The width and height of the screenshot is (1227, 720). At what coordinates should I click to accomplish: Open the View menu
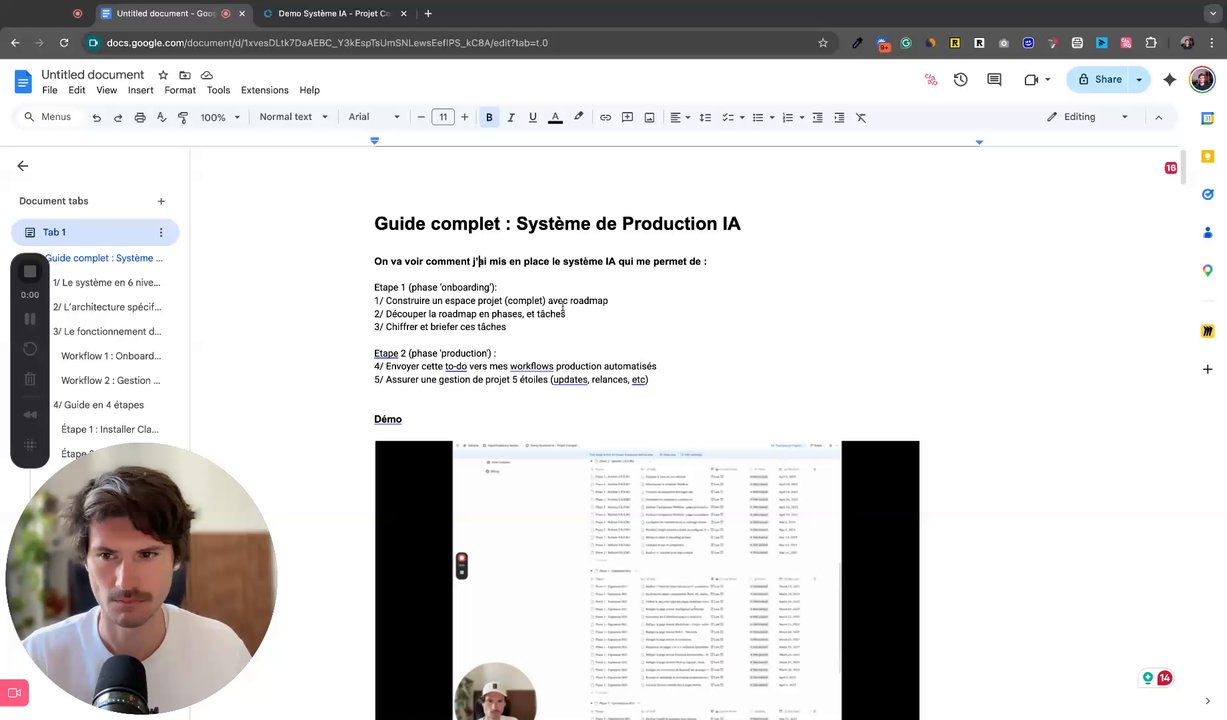106,90
